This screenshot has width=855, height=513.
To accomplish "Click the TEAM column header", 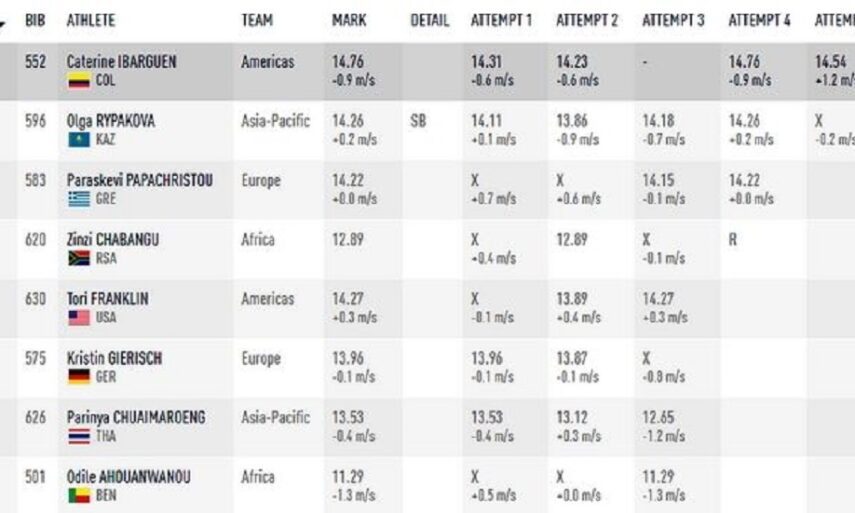I will pos(257,21).
